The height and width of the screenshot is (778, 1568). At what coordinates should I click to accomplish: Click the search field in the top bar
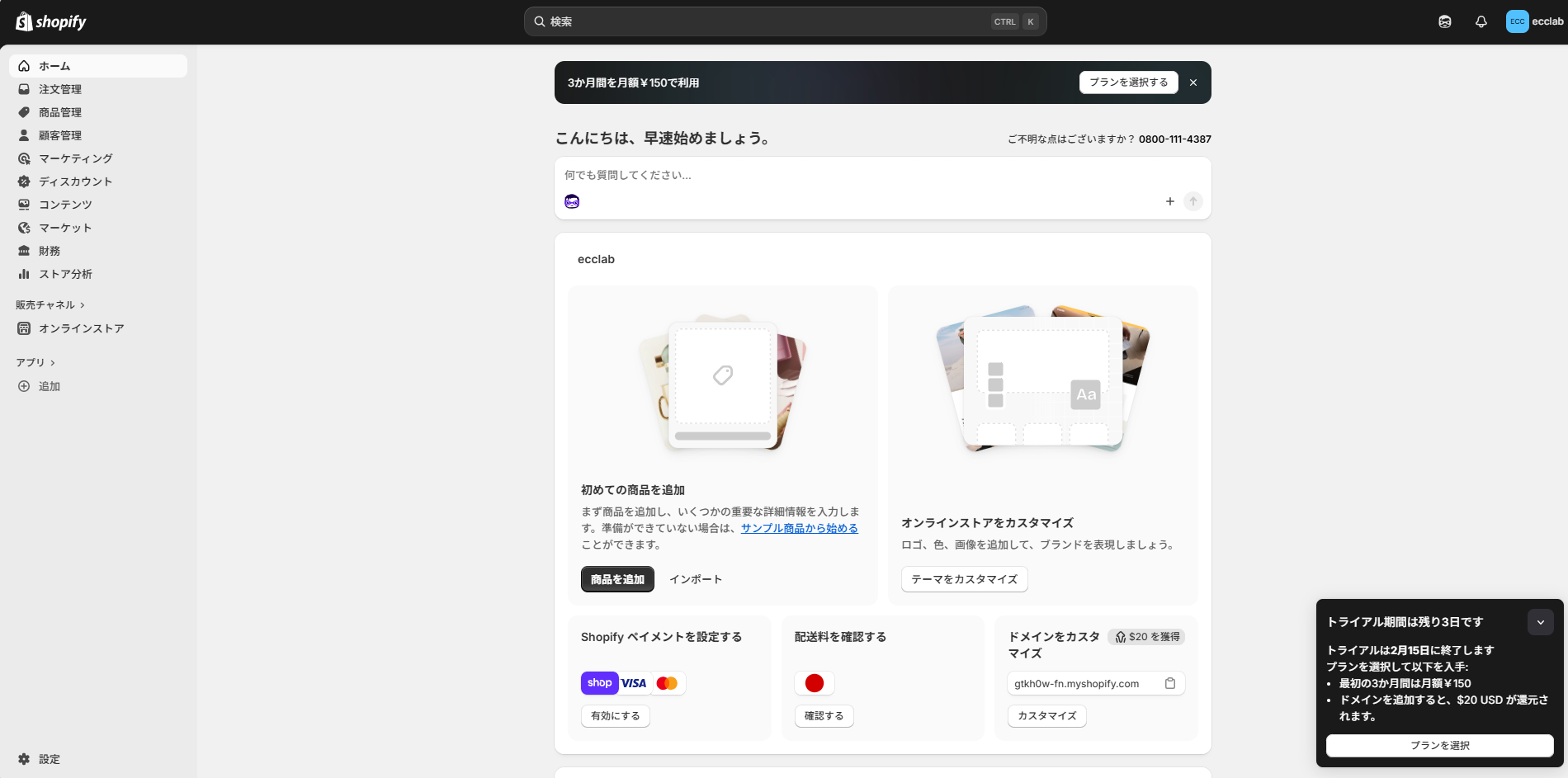(x=784, y=22)
